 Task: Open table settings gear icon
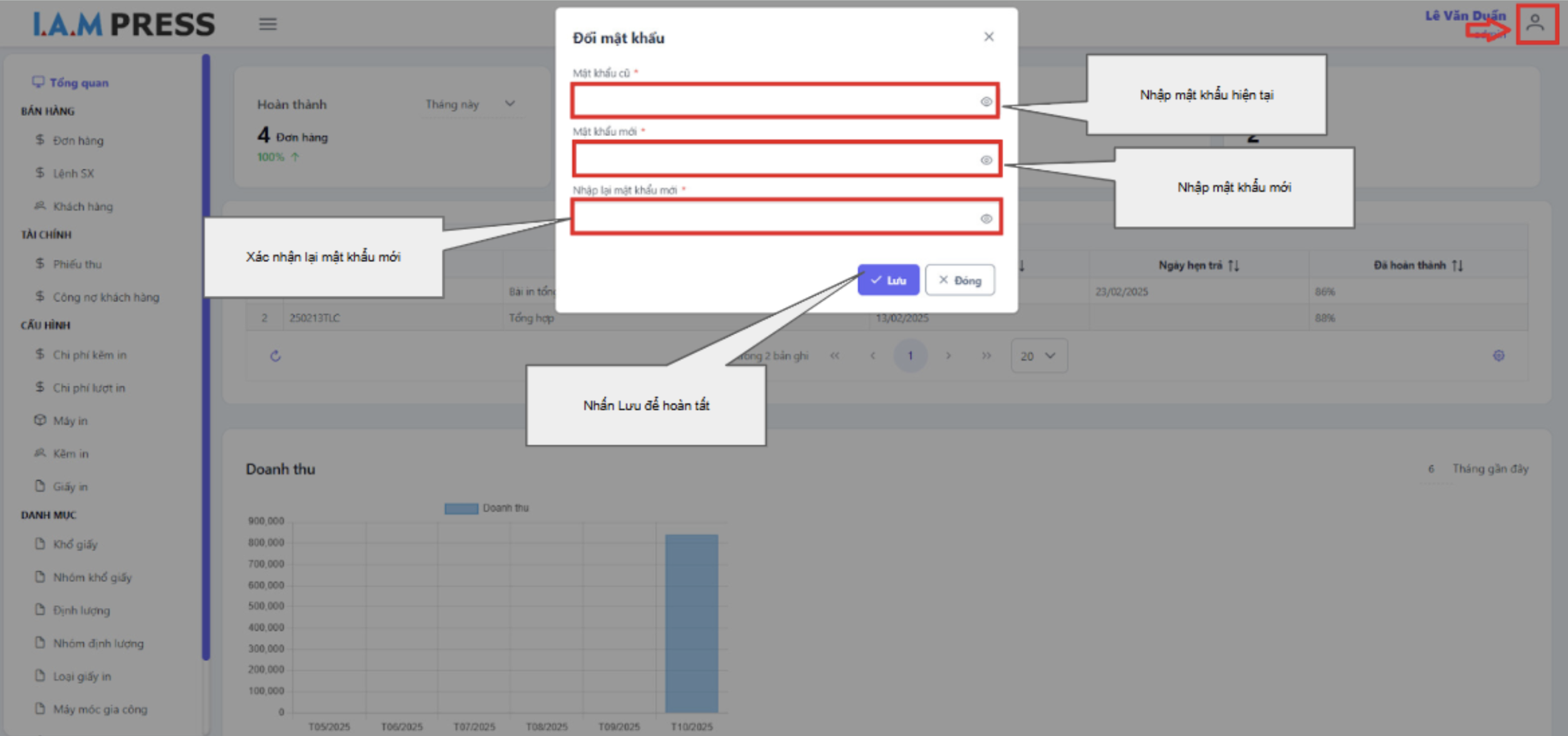1498,355
